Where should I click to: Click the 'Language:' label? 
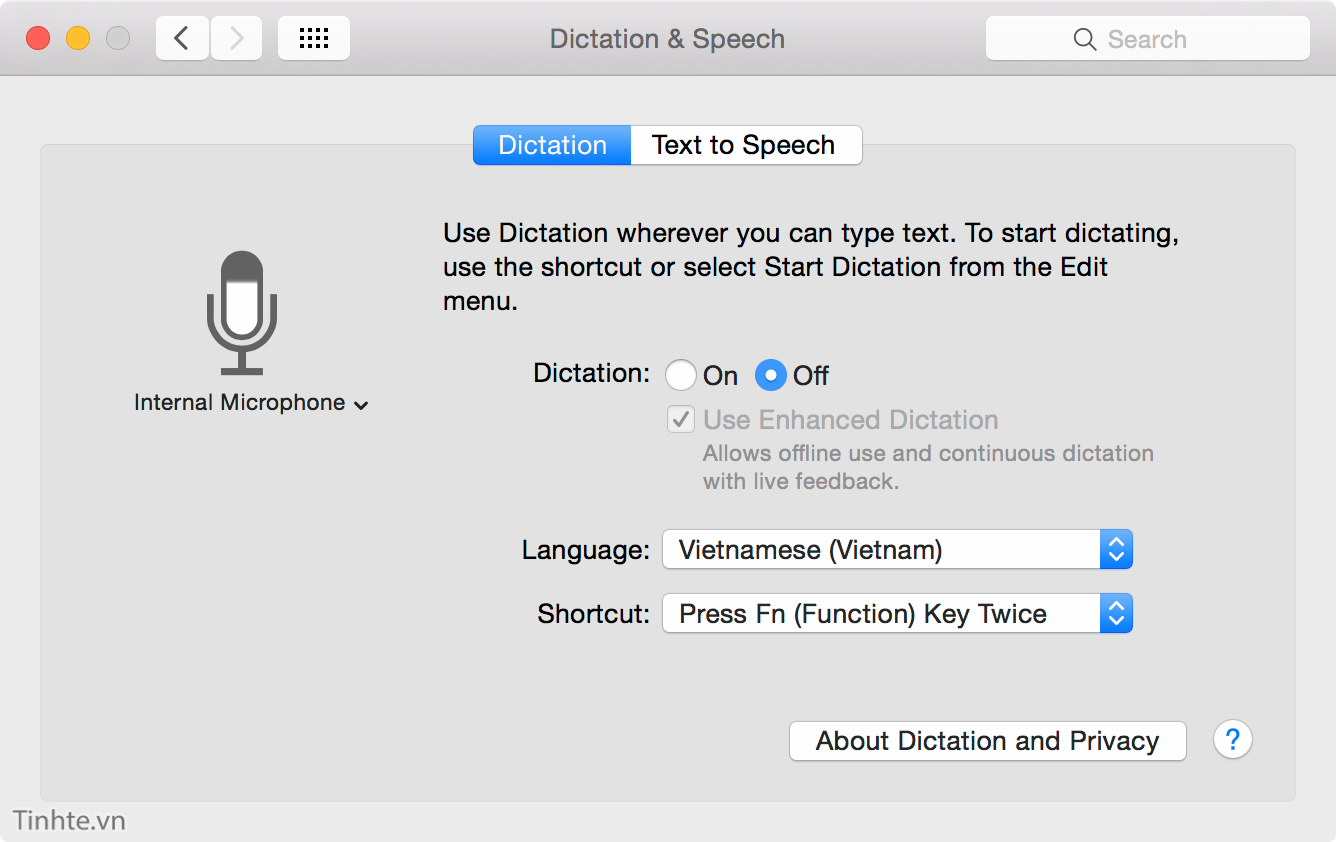click(x=586, y=550)
